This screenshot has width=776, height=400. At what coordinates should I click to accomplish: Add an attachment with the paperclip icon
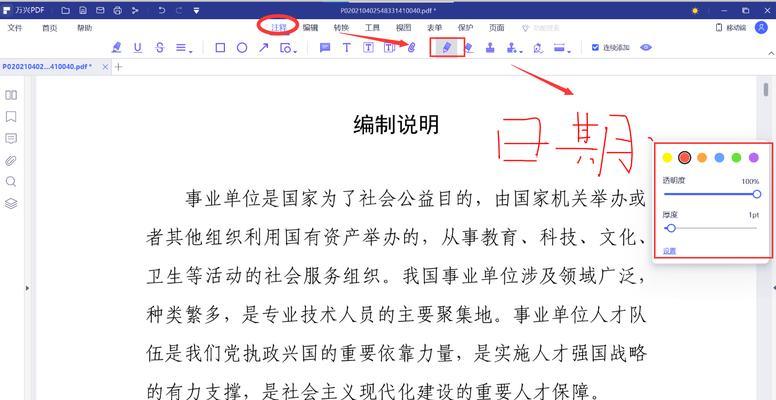click(x=412, y=48)
